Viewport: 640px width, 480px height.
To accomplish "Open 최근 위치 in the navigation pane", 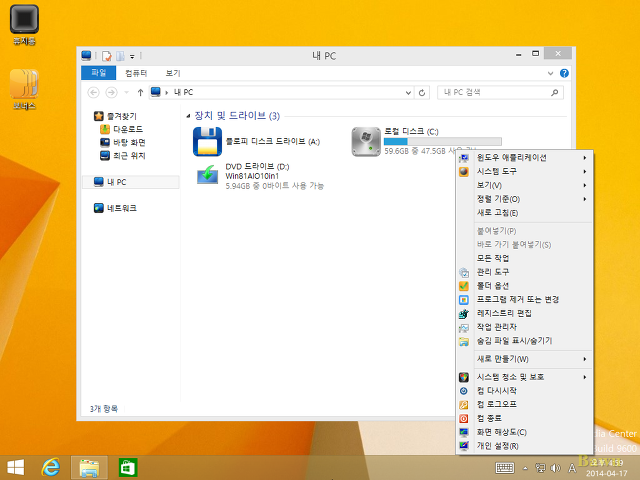I will (x=123, y=156).
